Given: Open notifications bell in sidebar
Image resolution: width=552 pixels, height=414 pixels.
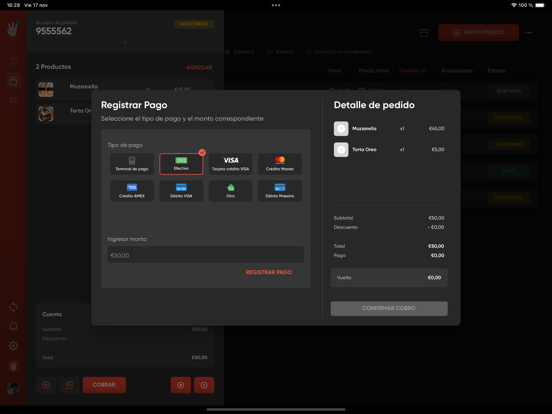Looking at the screenshot, I should [13, 326].
